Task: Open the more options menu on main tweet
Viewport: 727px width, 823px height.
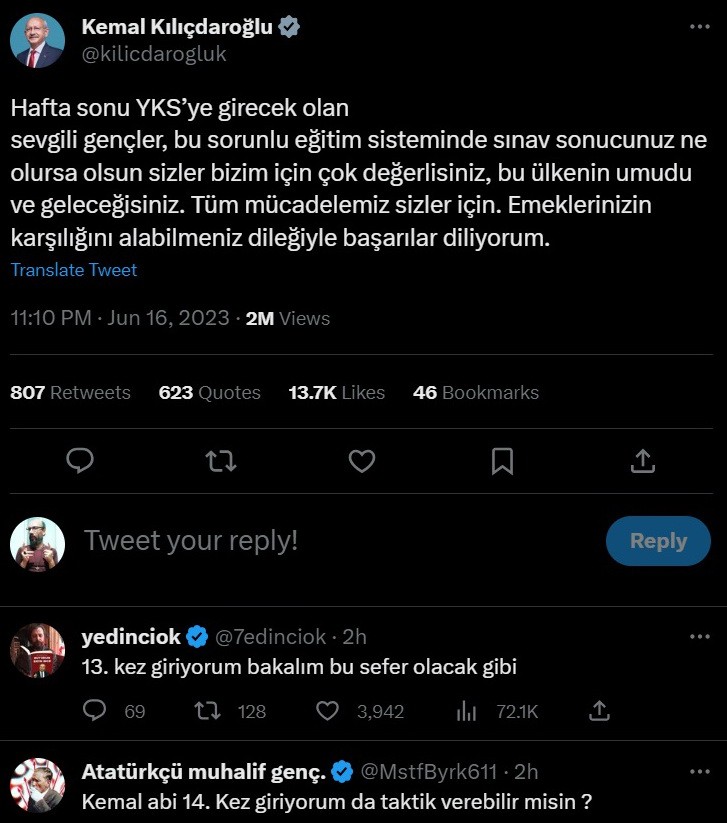Action: (700, 27)
